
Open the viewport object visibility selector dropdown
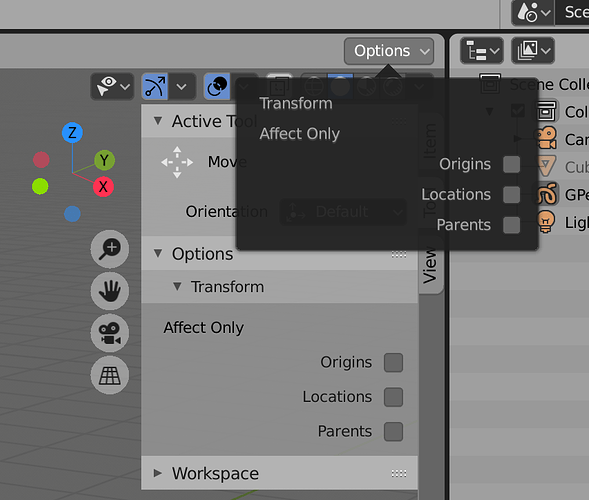pyautogui.click(x=112, y=86)
